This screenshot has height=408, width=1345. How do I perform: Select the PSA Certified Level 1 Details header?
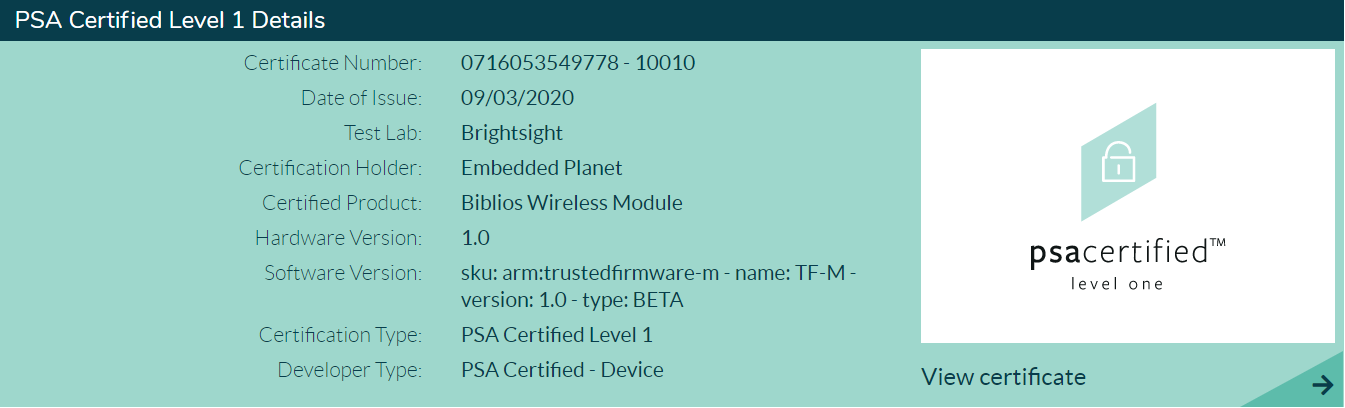[170, 20]
